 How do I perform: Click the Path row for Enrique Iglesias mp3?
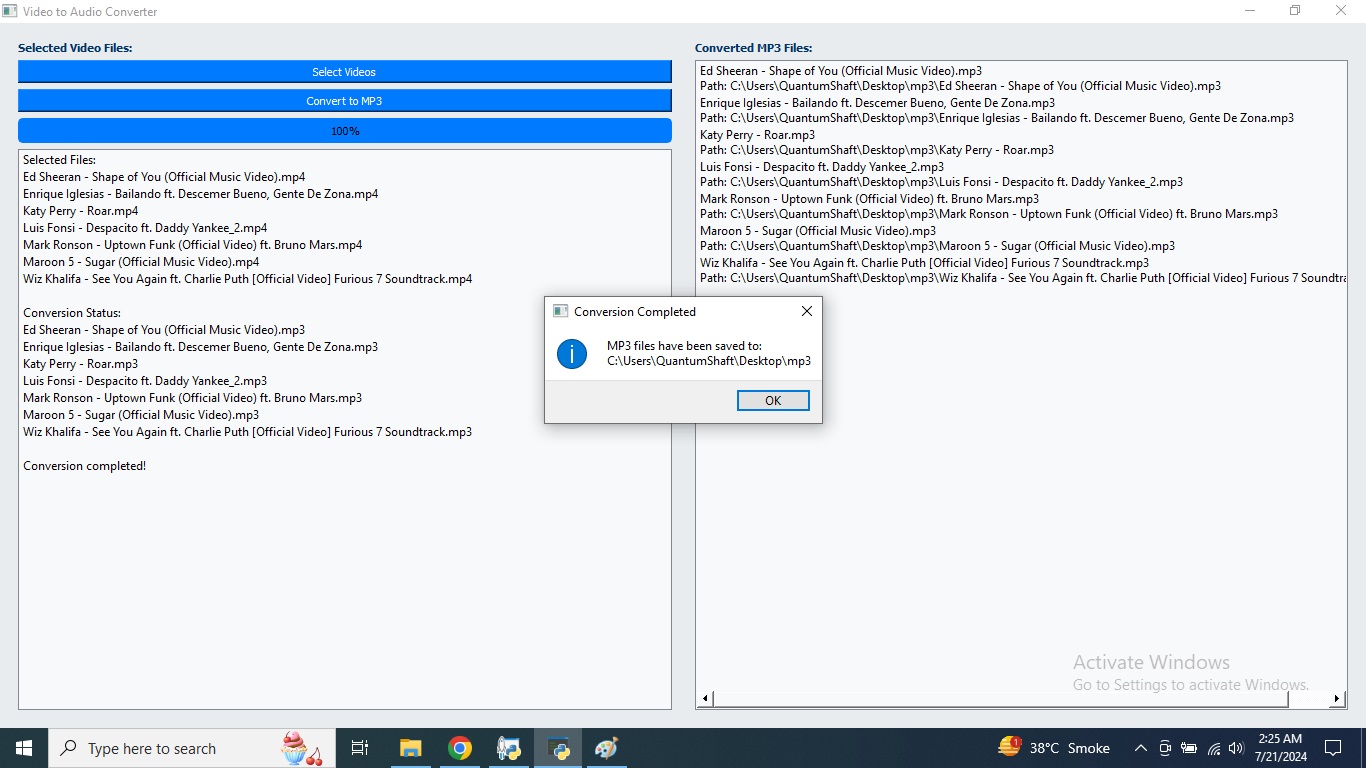[x=997, y=118]
